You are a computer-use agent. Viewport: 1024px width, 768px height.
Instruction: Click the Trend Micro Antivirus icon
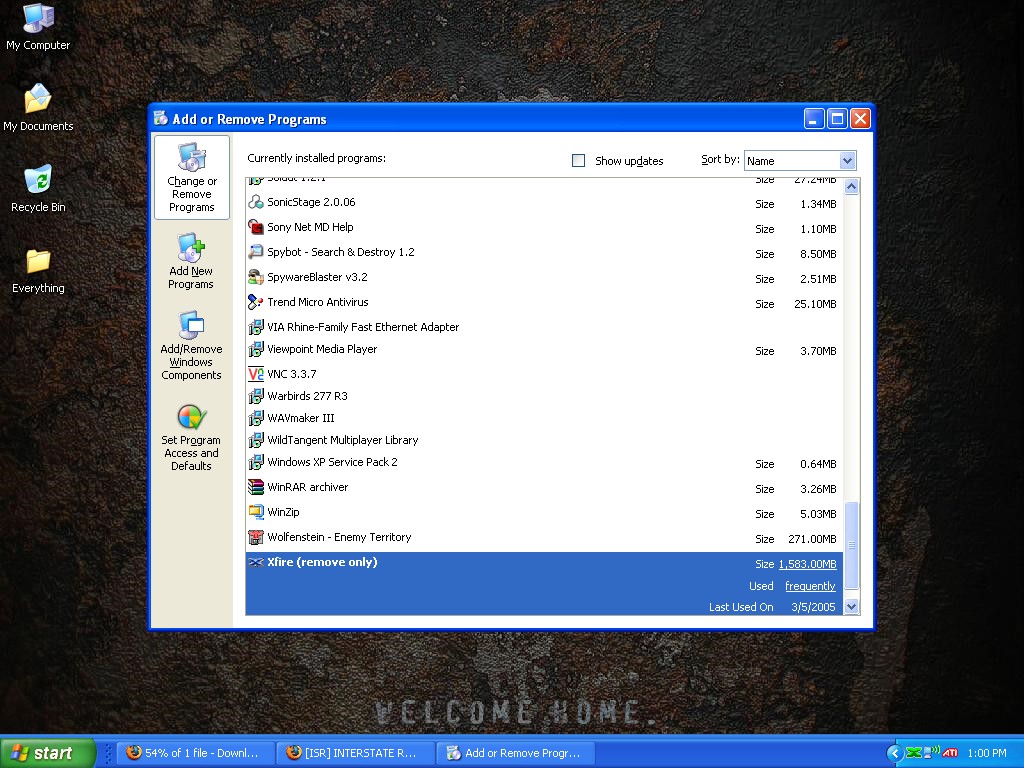pyautogui.click(x=255, y=302)
